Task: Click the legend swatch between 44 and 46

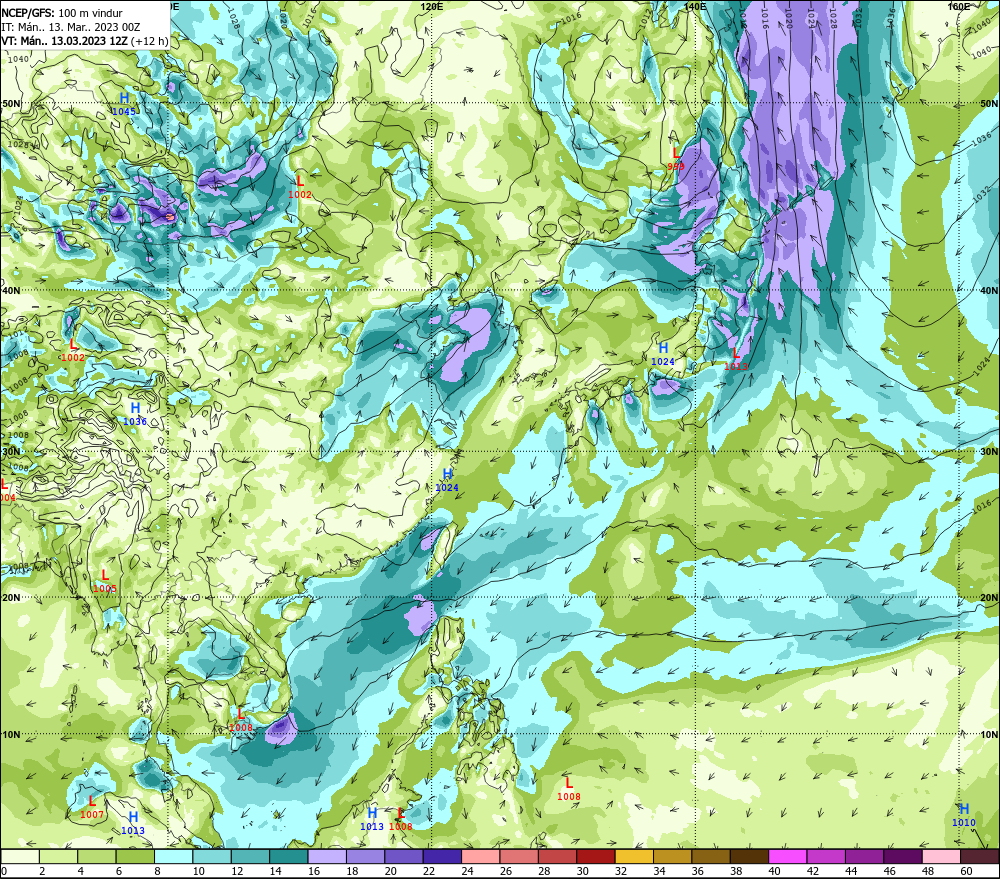Action: (864, 856)
